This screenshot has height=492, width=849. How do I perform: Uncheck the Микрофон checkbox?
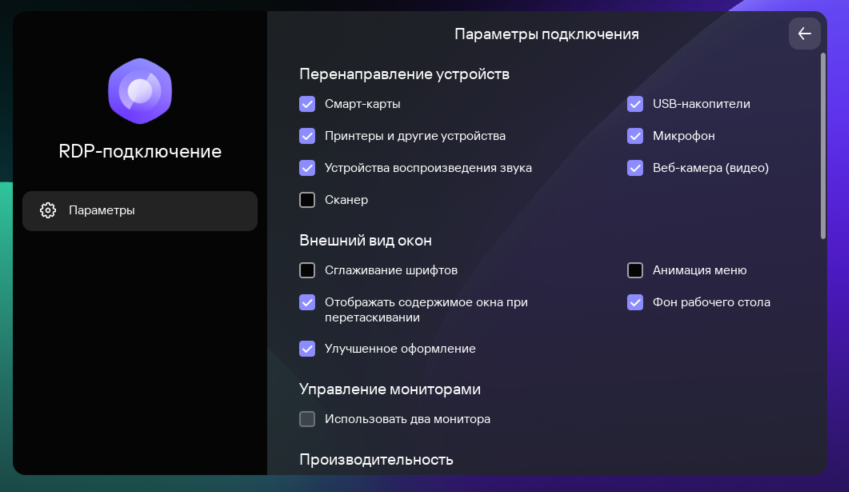[635, 136]
